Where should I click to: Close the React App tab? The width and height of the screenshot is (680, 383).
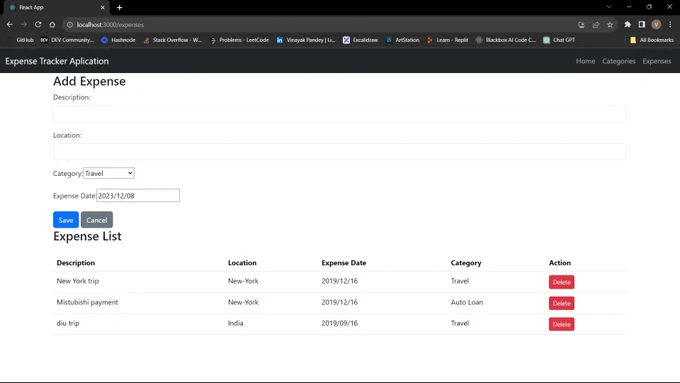pyautogui.click(x=102, y=7)
